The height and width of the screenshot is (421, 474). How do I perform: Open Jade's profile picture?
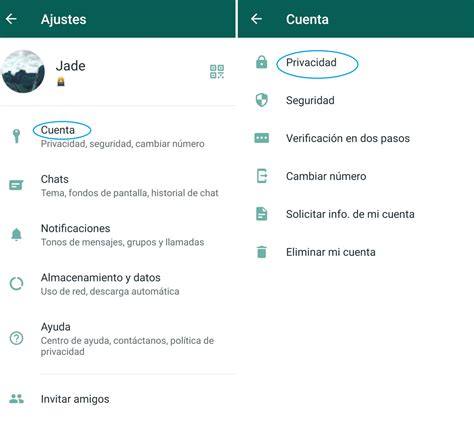coord(23,71)
